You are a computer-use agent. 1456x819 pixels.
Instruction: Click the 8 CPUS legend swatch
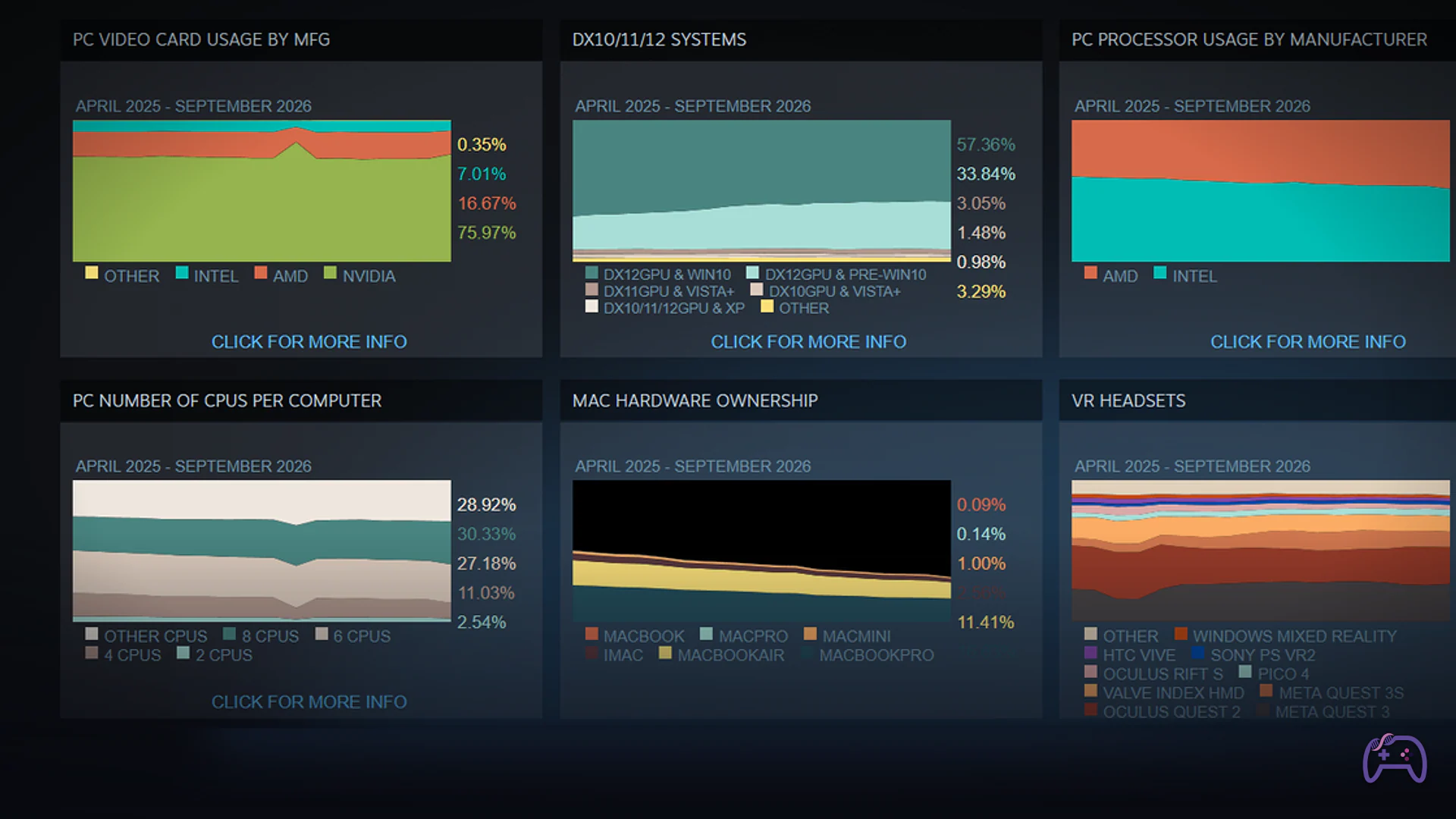coord(229,634)
